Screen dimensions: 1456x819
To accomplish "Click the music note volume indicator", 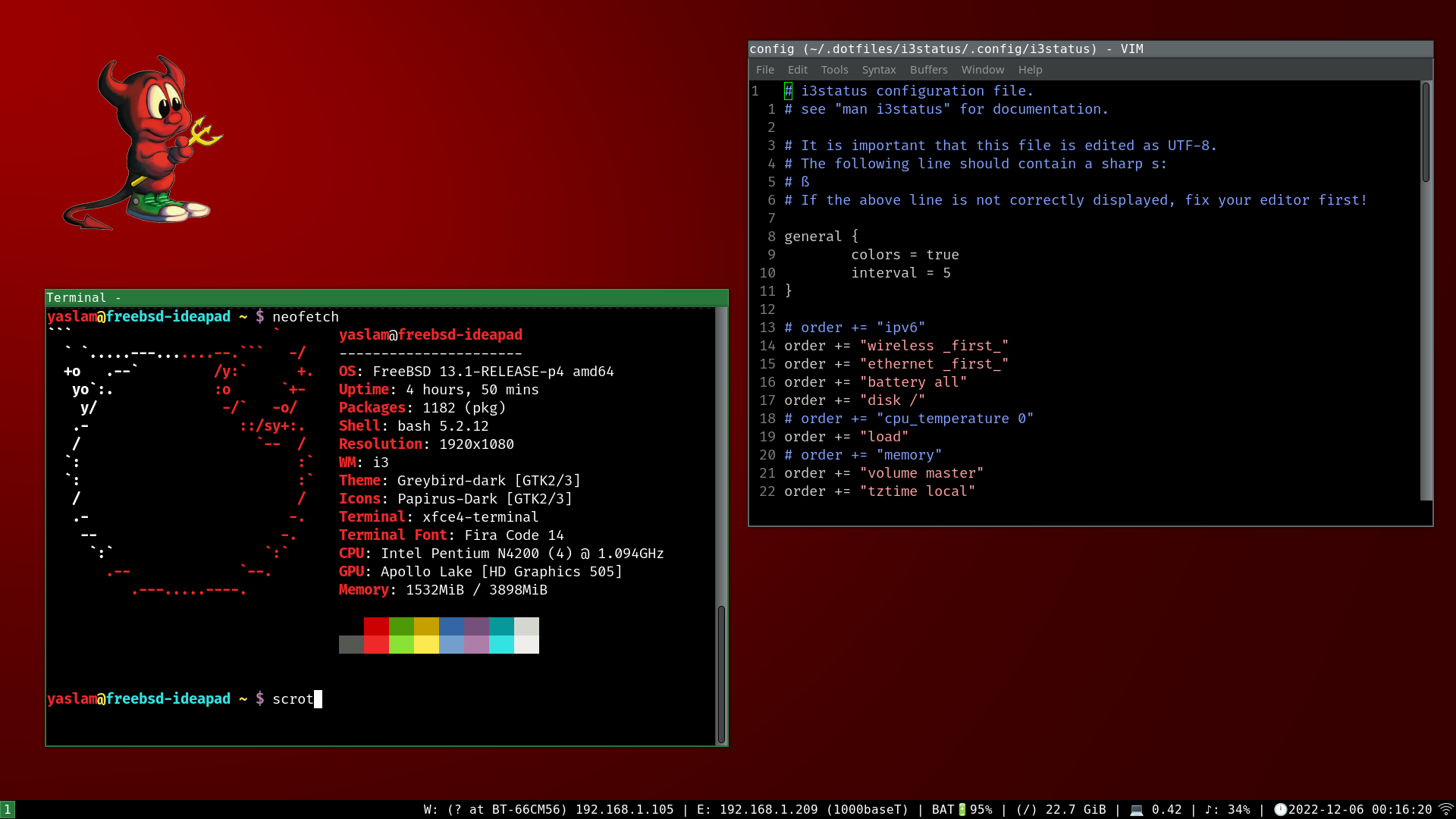I will tap(1208, 809).
